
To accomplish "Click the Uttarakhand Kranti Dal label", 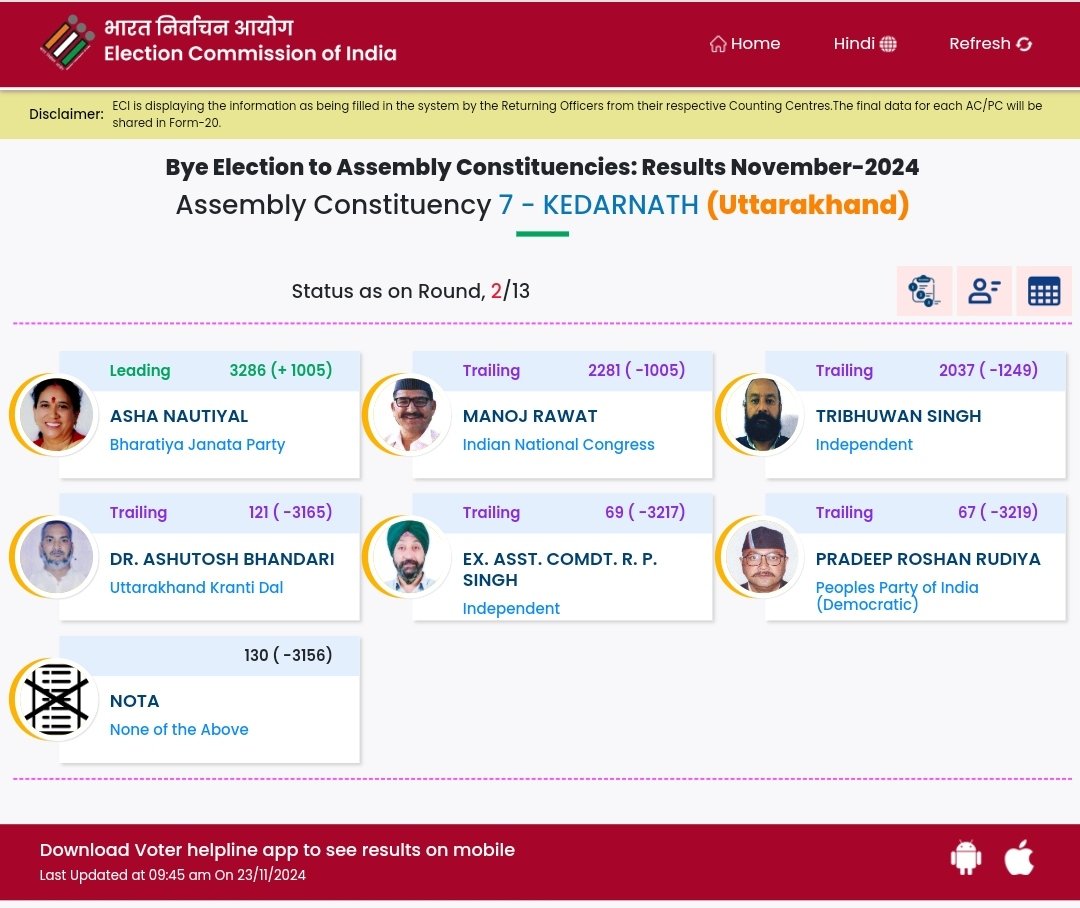I will (196, 588).
